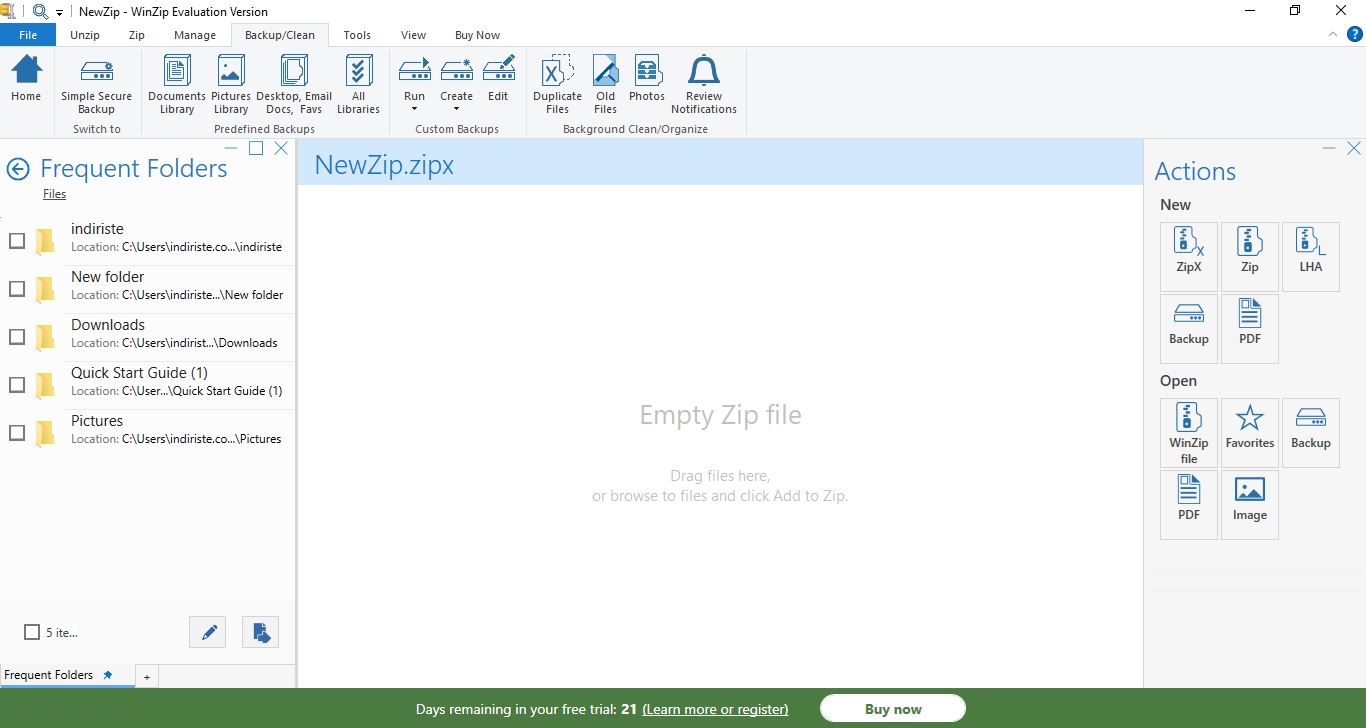Choose Desktop, Email Docs, Favs backup
The image size is (1366, 728).
(x=294, y=86)
